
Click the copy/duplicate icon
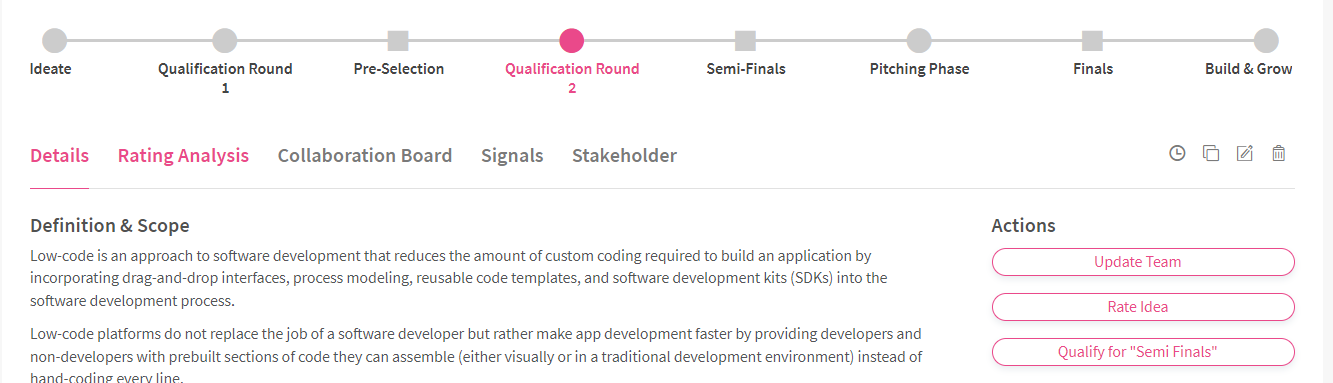tap(1211, 153)
